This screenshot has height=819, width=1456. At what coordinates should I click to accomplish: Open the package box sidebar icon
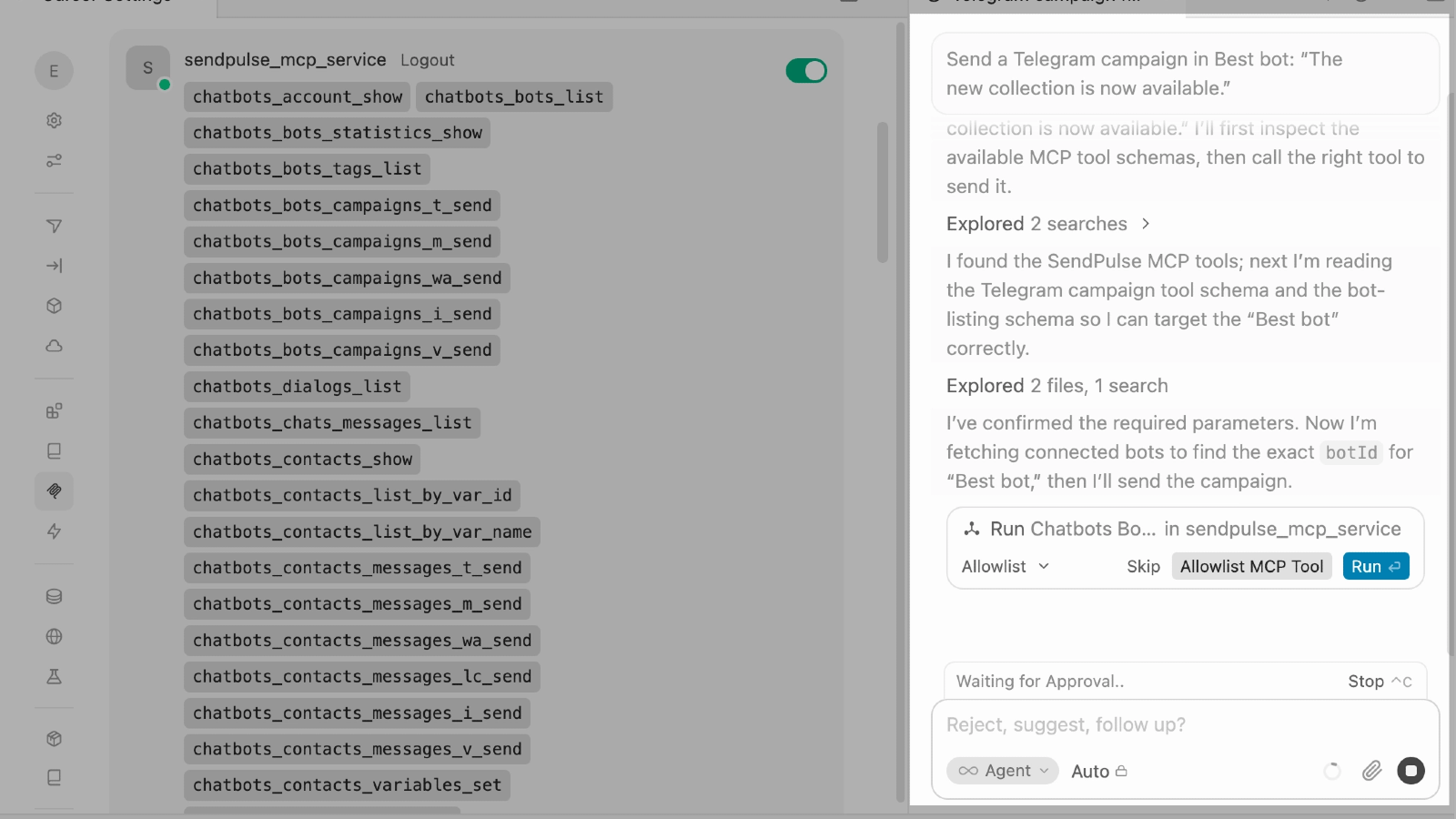(x=54, y=739)
